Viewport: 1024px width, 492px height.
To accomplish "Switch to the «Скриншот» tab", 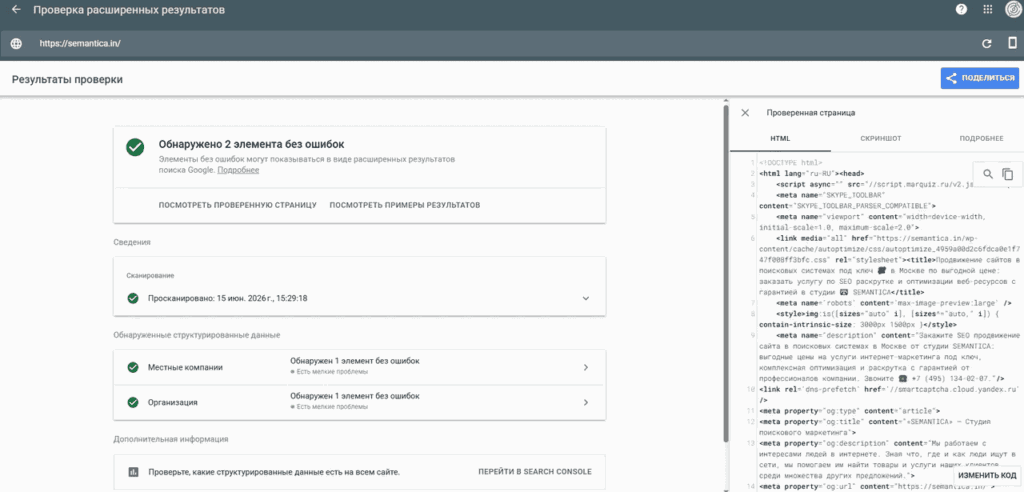I will 880,139.
